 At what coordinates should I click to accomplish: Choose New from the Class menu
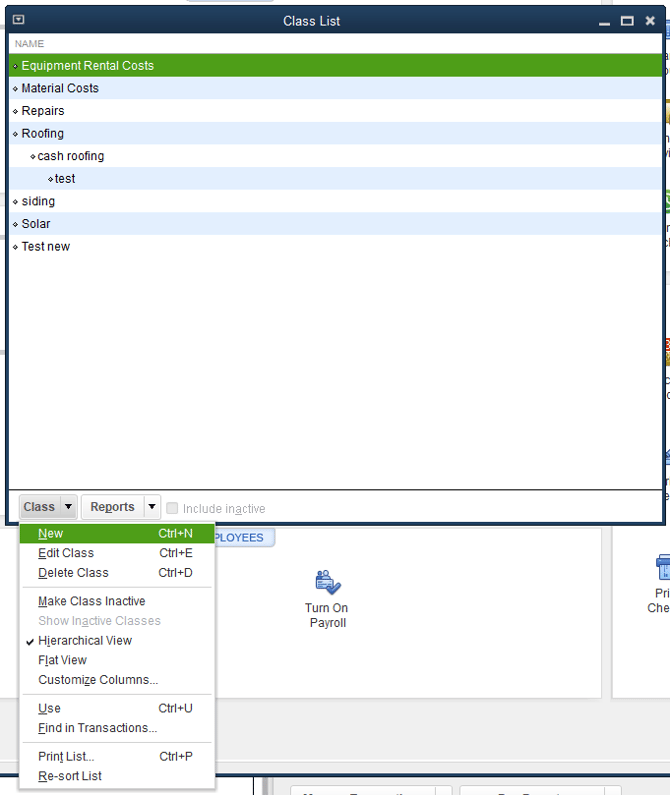[51, 534]
